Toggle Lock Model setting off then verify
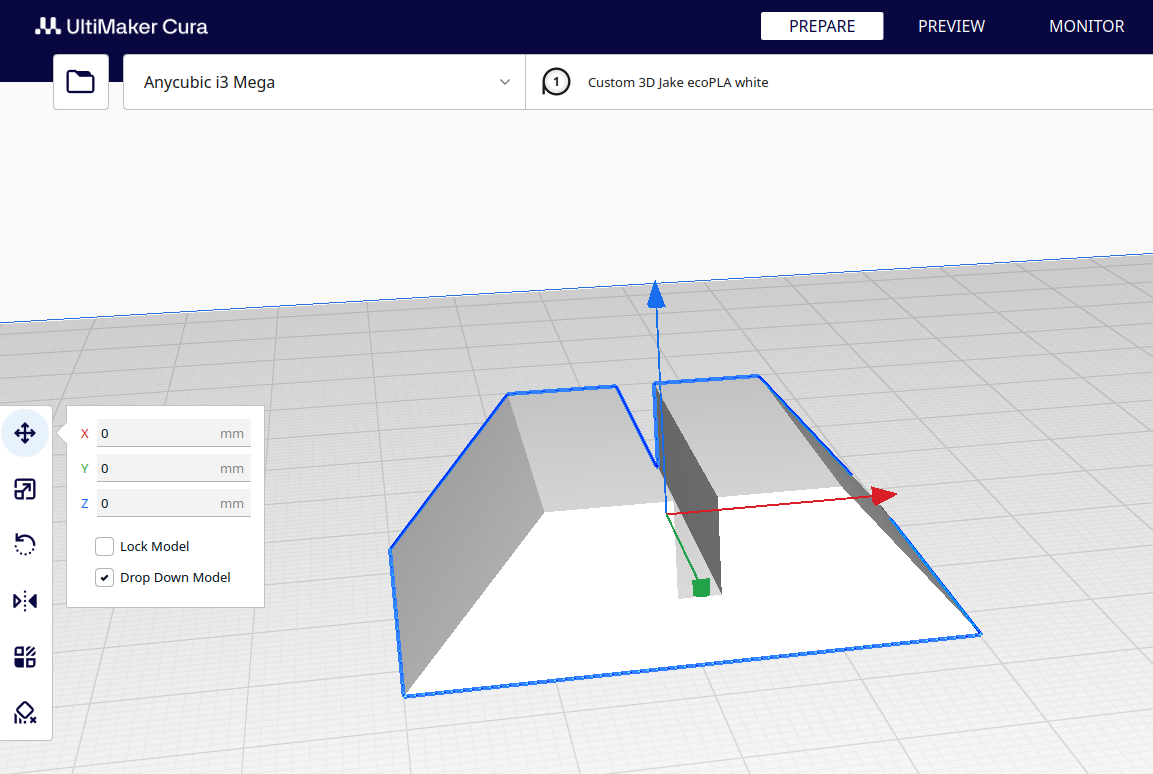Screen dimensions: 1153x774 pyautogui.click(x=104, y=546)
